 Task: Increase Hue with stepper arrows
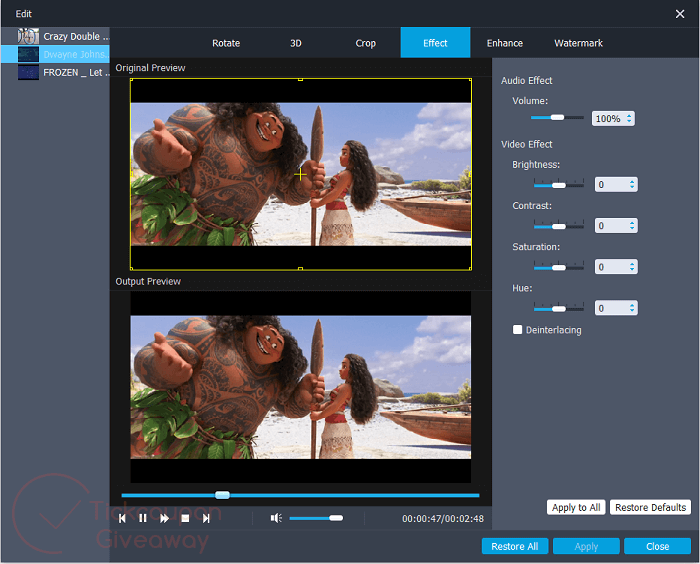pos(632,305)
